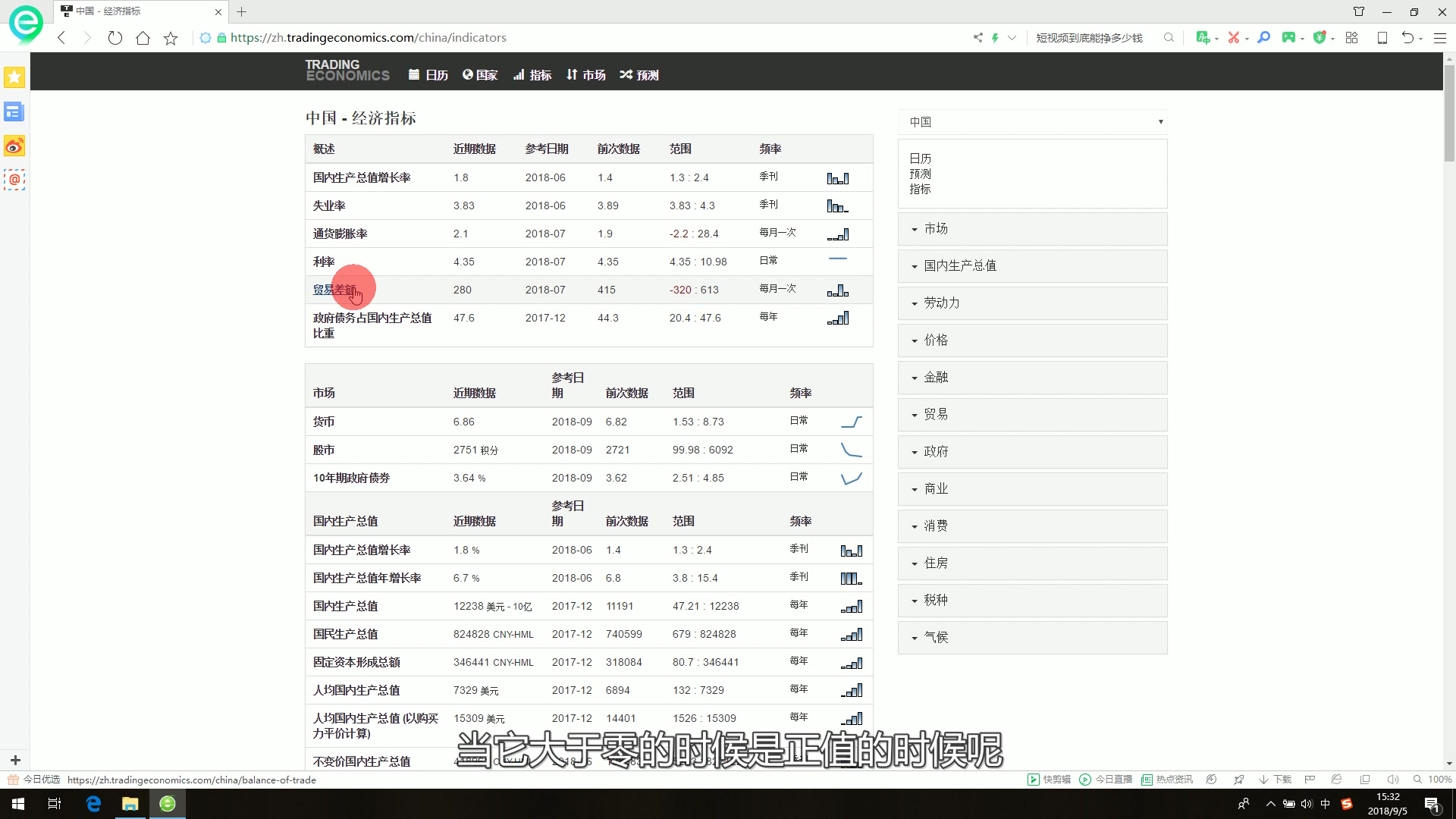Reload the page with refresh icon
The image size is (1456, 819).
115,38
